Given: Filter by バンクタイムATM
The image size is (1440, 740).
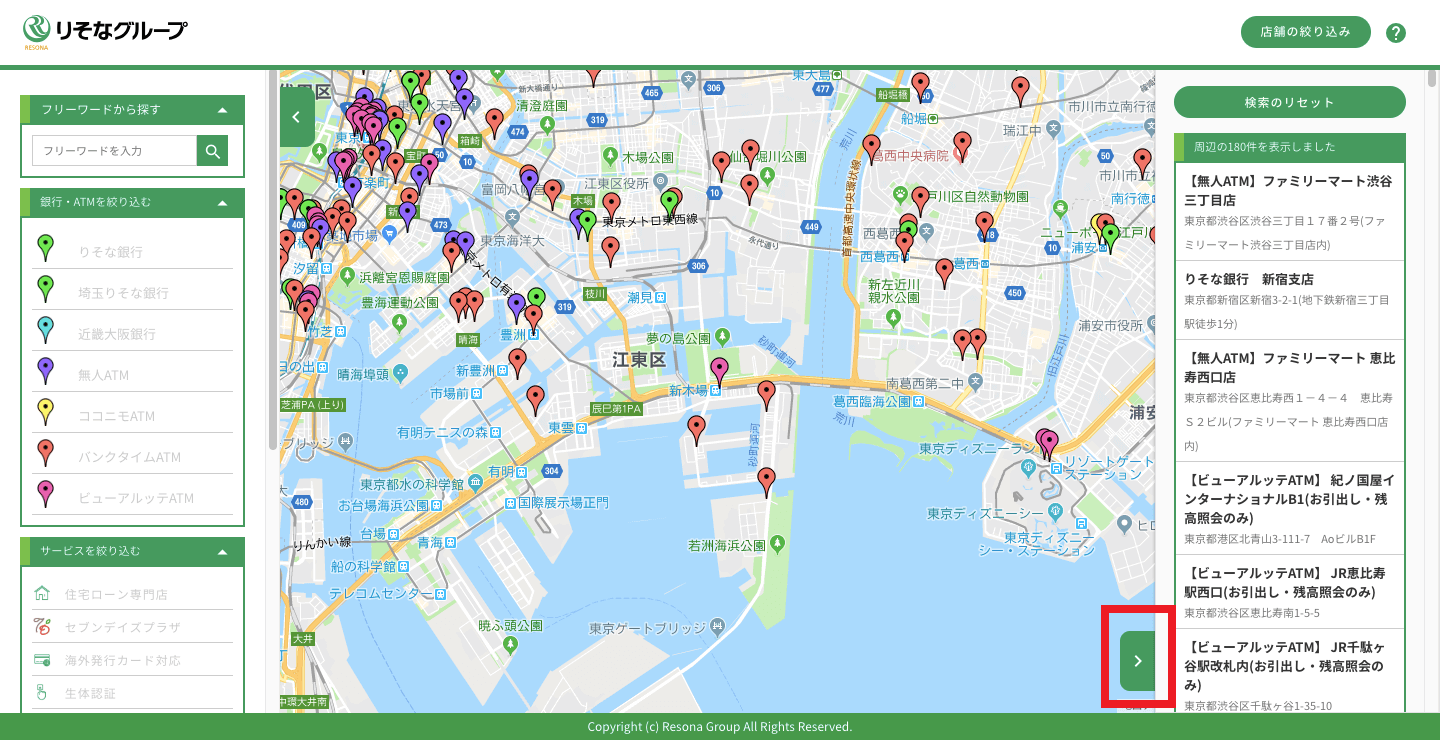Looking at the screenshot, I should click(132, 456).
